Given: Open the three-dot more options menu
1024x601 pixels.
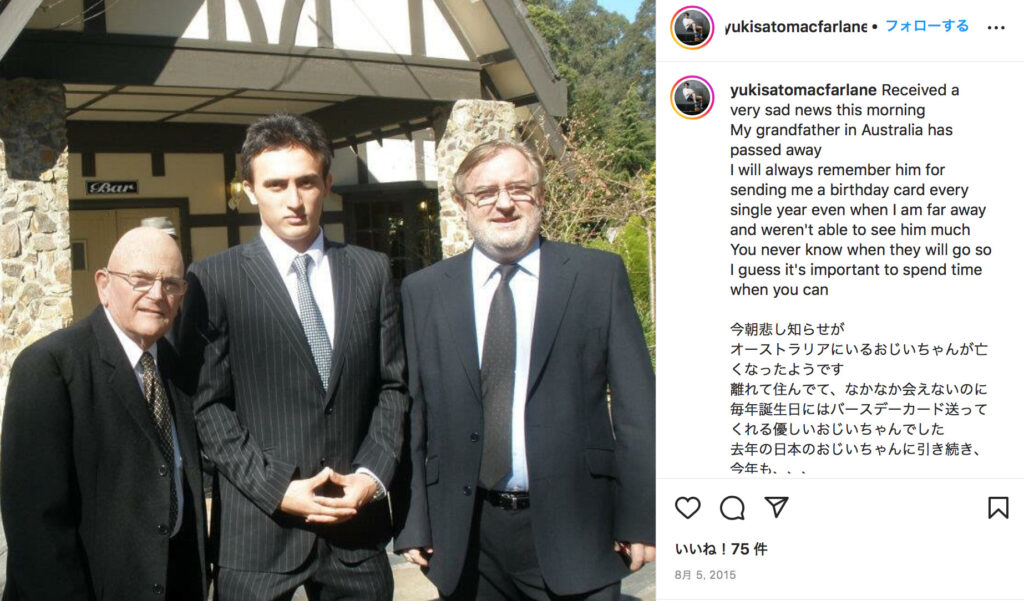Looking at the screenshot, I should click(x=996, y=27).
